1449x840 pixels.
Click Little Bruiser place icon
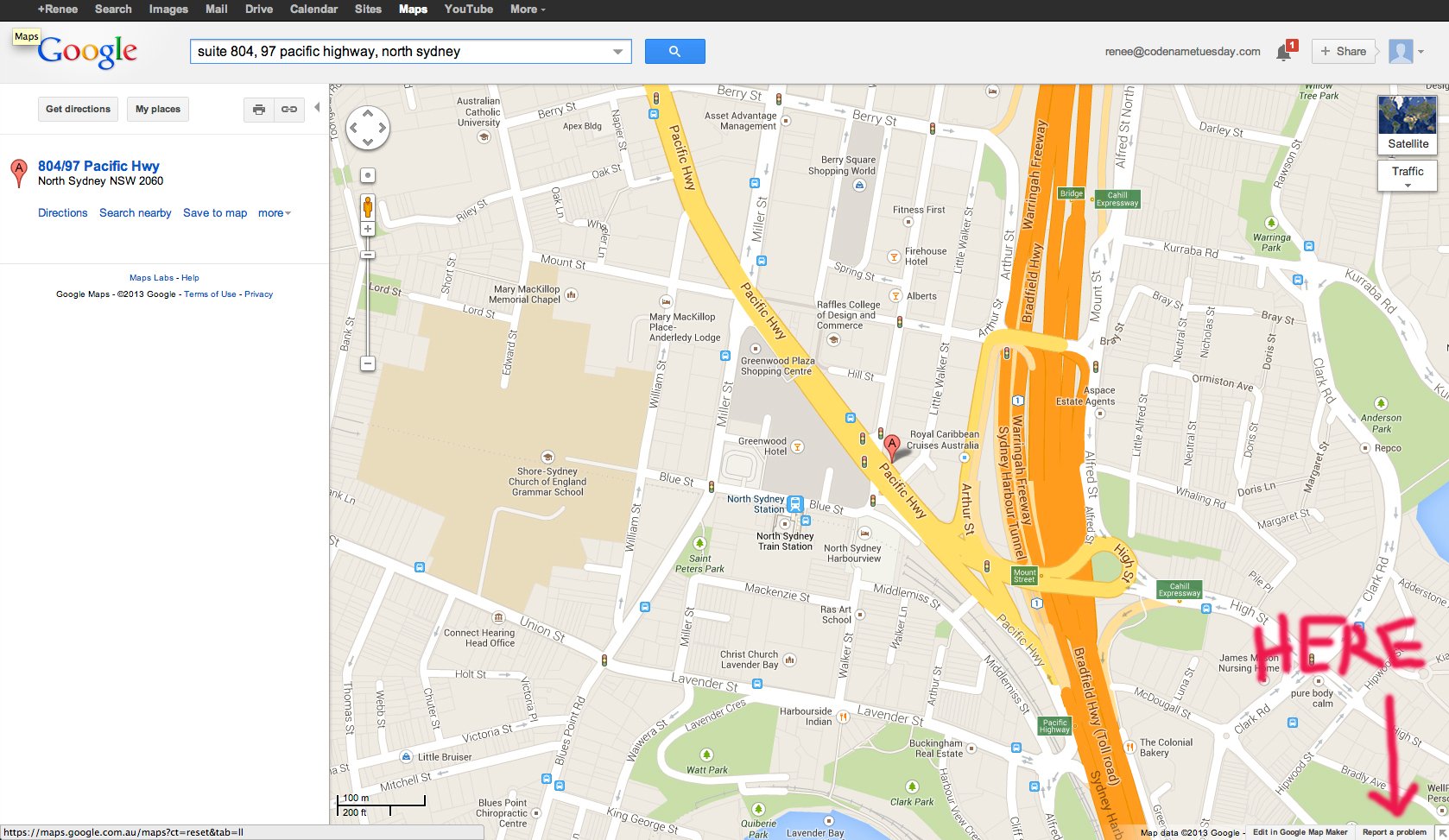pos(406,757)
